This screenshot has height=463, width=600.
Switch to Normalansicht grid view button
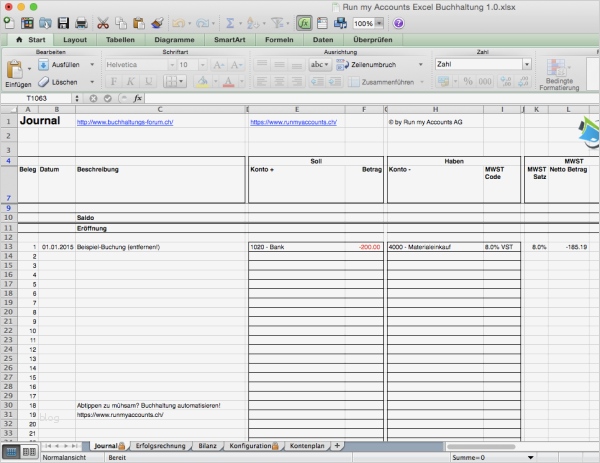coord(11,452)
